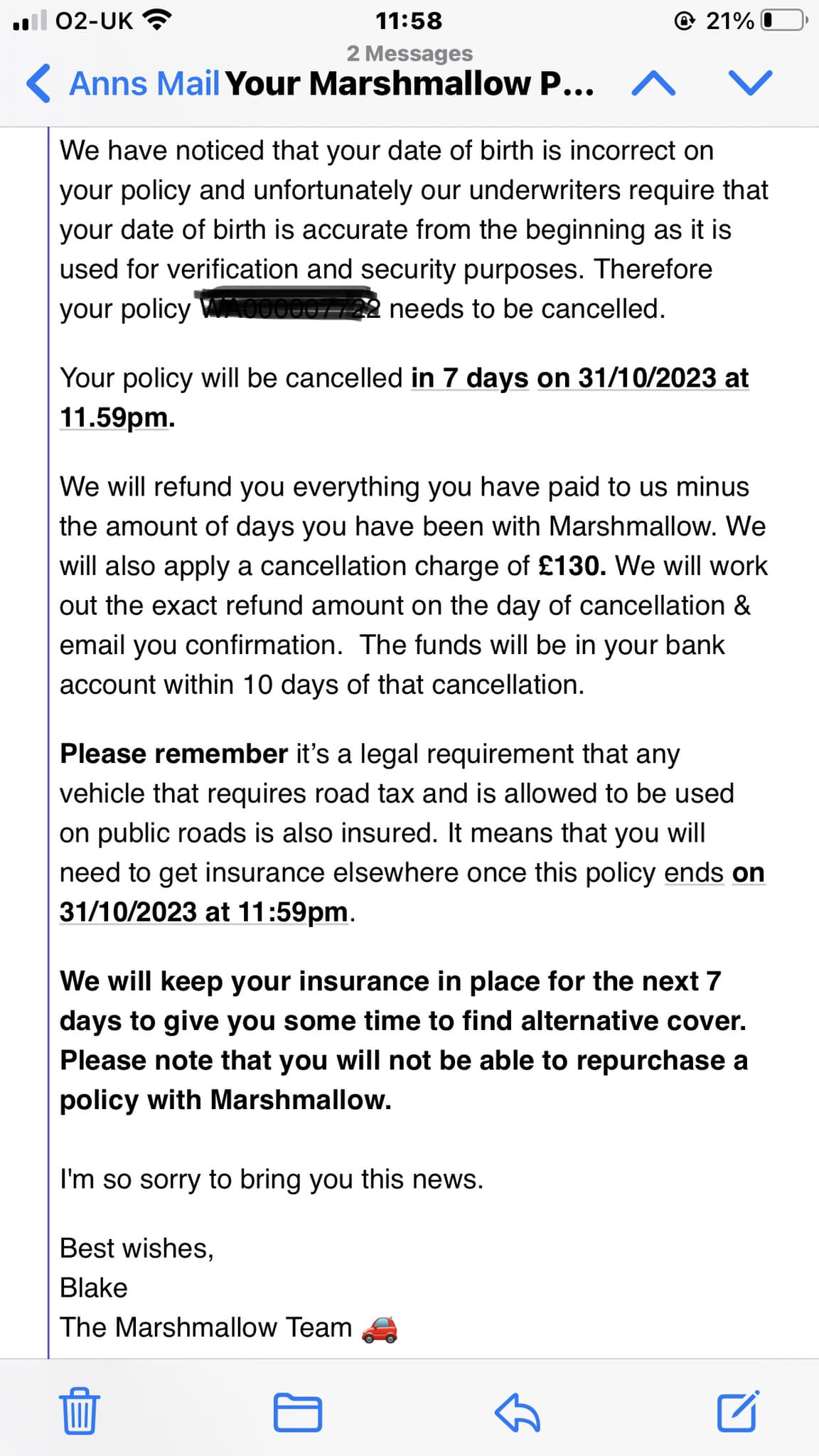
Task: Tap the Wi-Fi status icon
Action: 157,21
